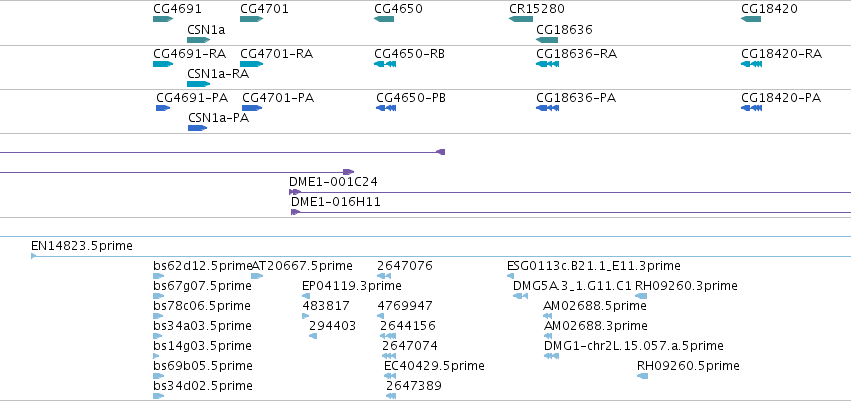Select the CG18420 gene arrow
This screenshot has height=401, width=851.
751,19
